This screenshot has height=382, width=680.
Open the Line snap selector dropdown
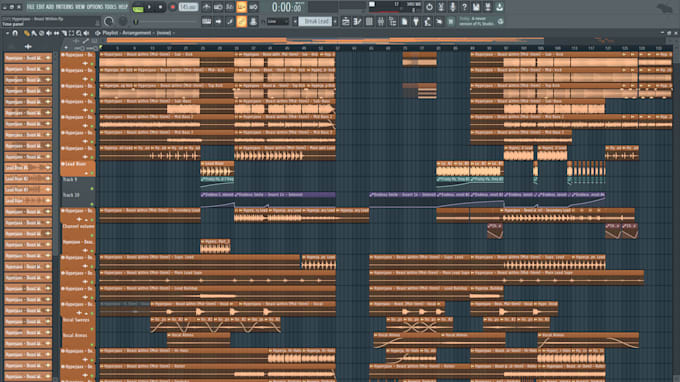[x=278, y=21]
